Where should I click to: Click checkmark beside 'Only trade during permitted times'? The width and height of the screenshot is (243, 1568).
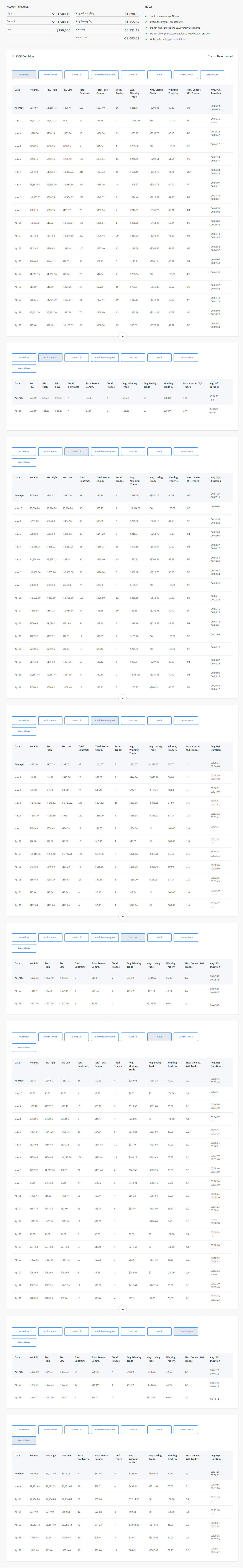146,39
